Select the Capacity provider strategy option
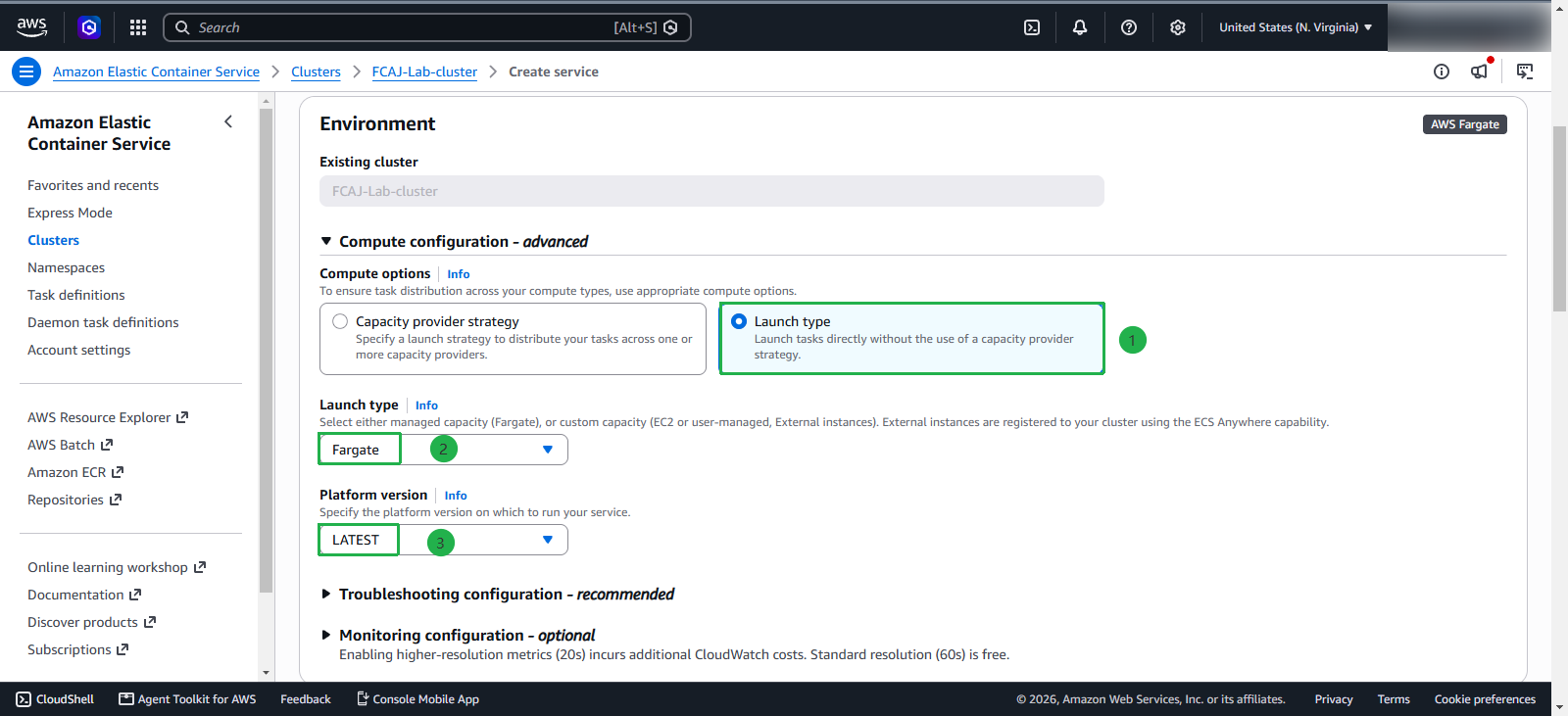Viewport: 1568px width, 716px height. [x=513, y=339]
